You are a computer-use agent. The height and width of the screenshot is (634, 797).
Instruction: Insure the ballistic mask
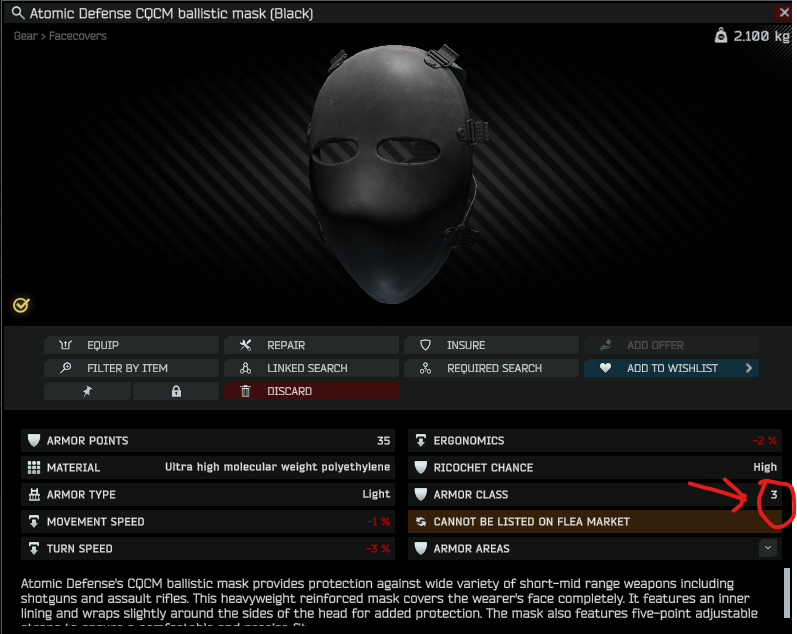(x=491, y=345)
